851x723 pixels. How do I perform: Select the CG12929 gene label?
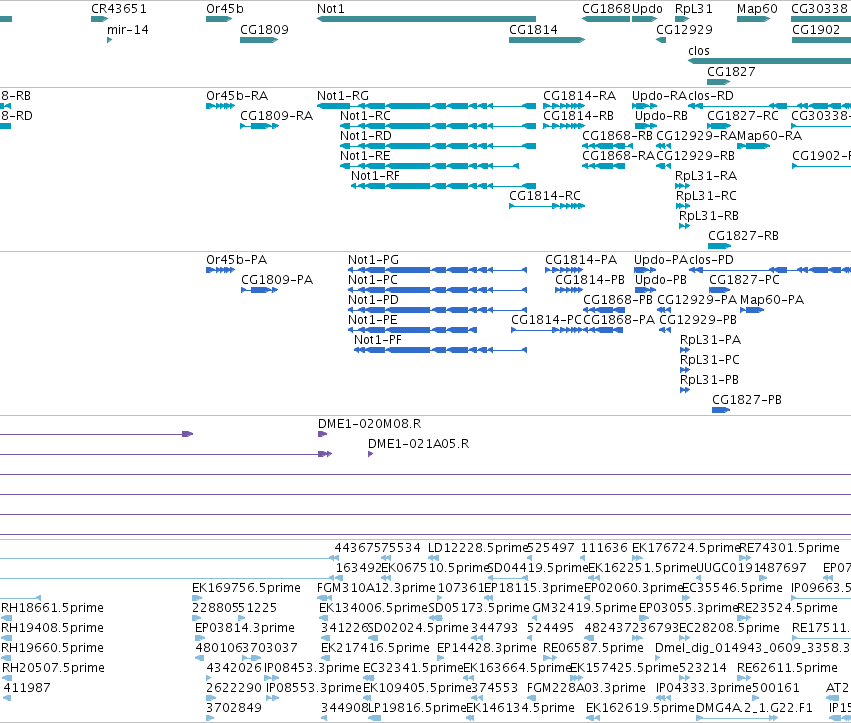click(x=684, y=29)
